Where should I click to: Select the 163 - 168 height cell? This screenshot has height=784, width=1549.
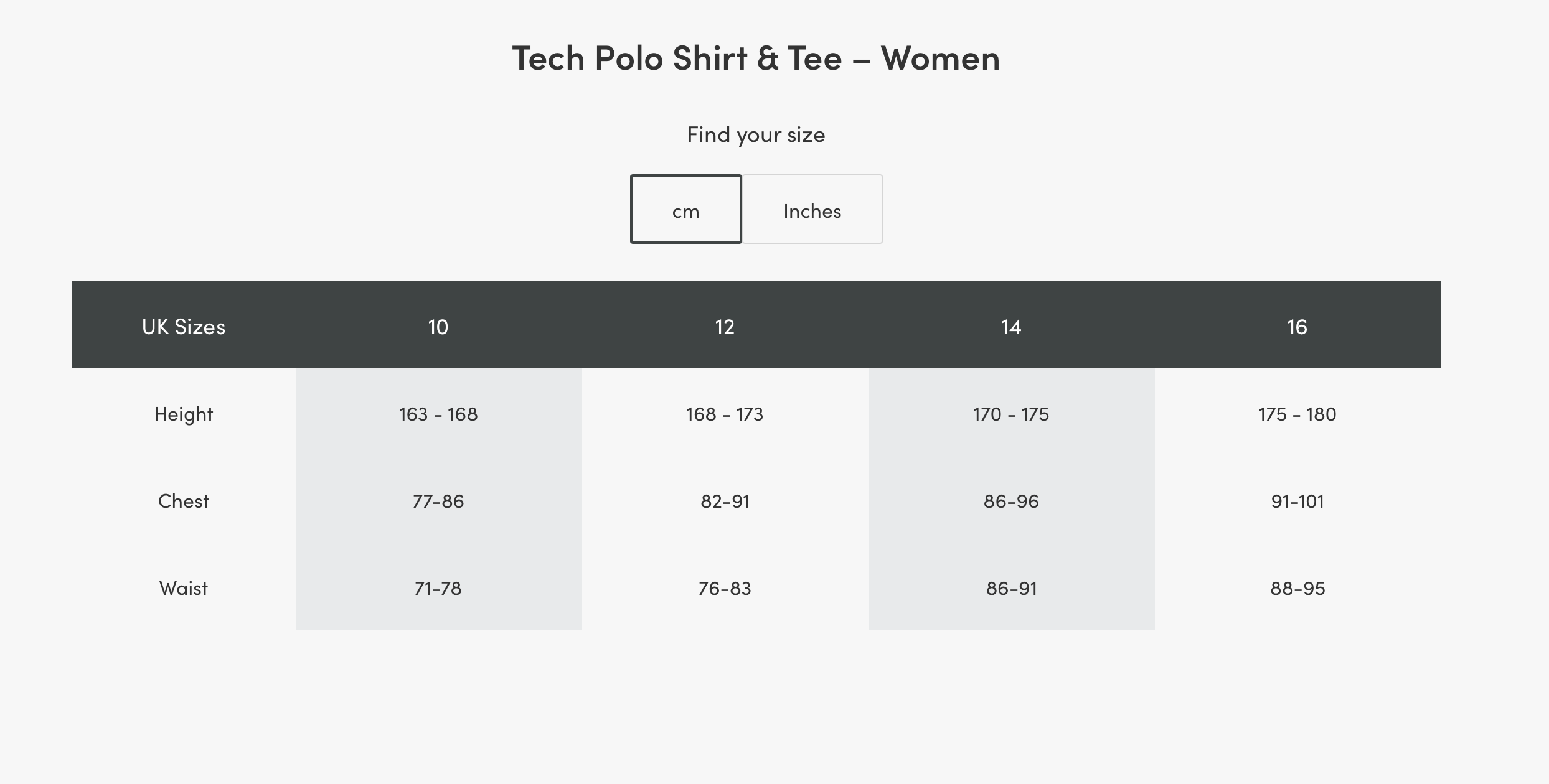click(438, 413)
